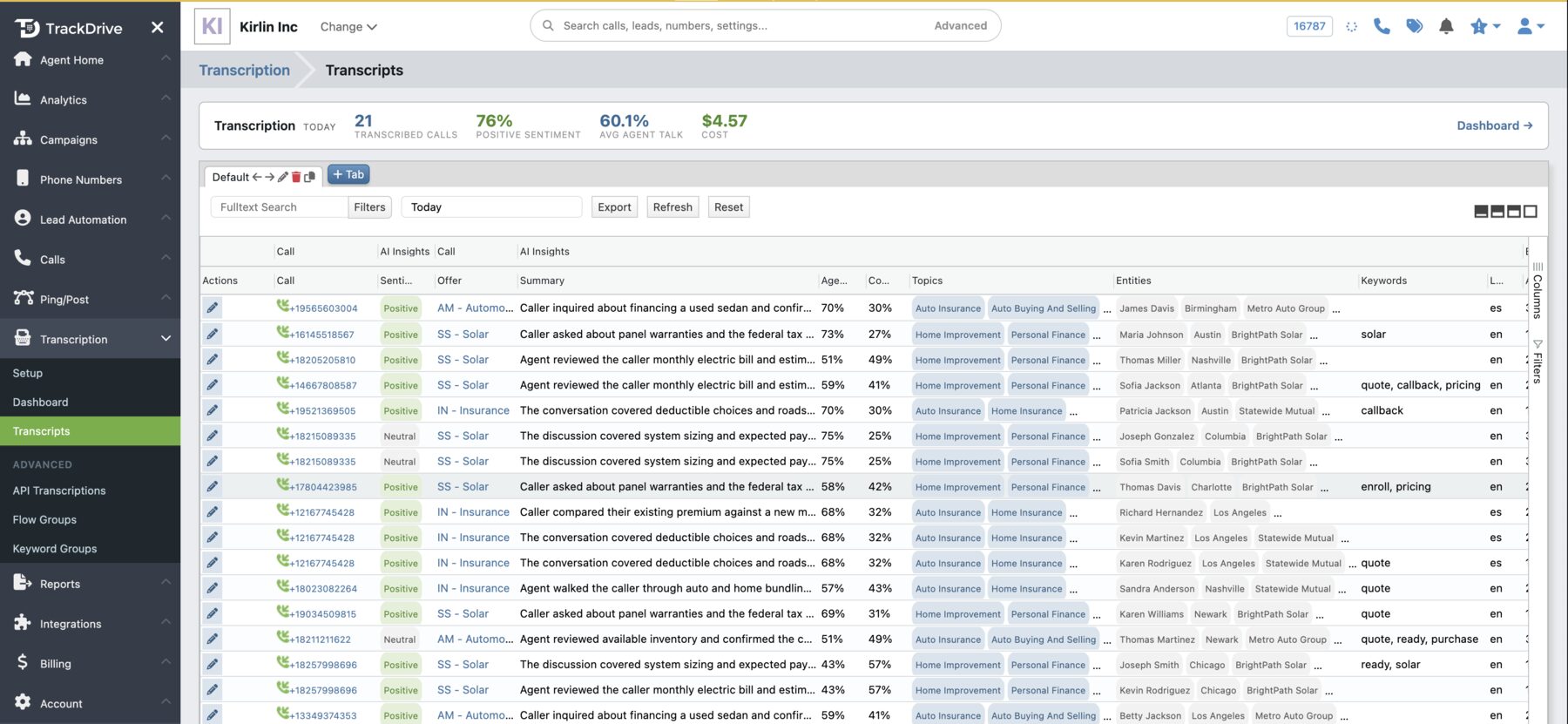This screenshot has width=1568, height=724.
Task: Export the transcripts table
Action: 614,207
